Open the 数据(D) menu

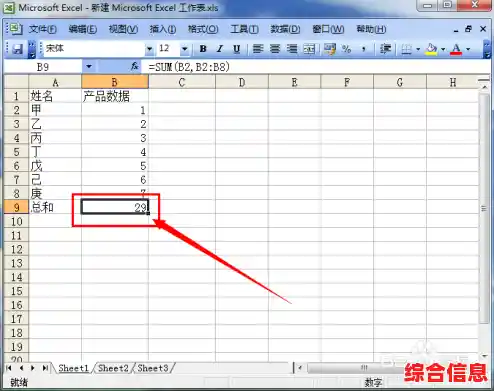click(285, 29)
